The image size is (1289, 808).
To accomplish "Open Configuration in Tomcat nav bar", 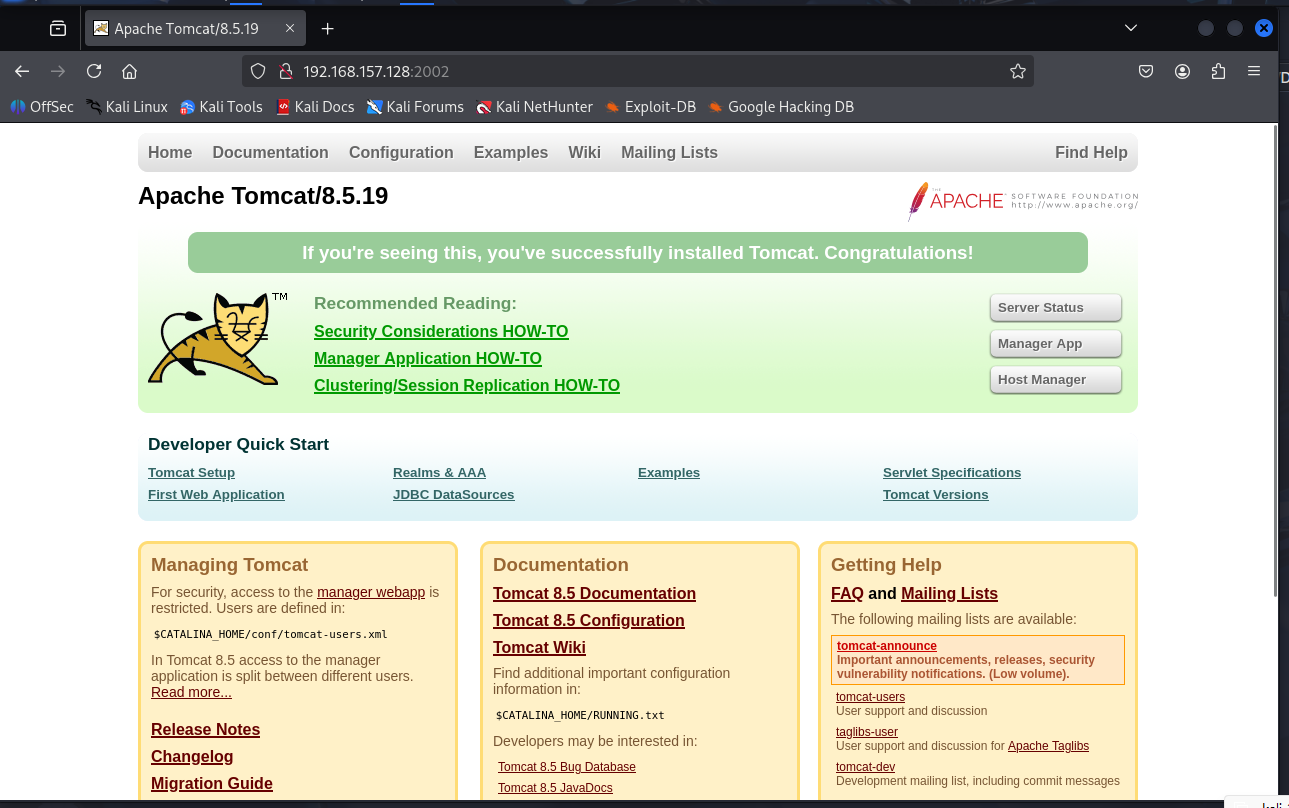I will click(x=401, y=152).
